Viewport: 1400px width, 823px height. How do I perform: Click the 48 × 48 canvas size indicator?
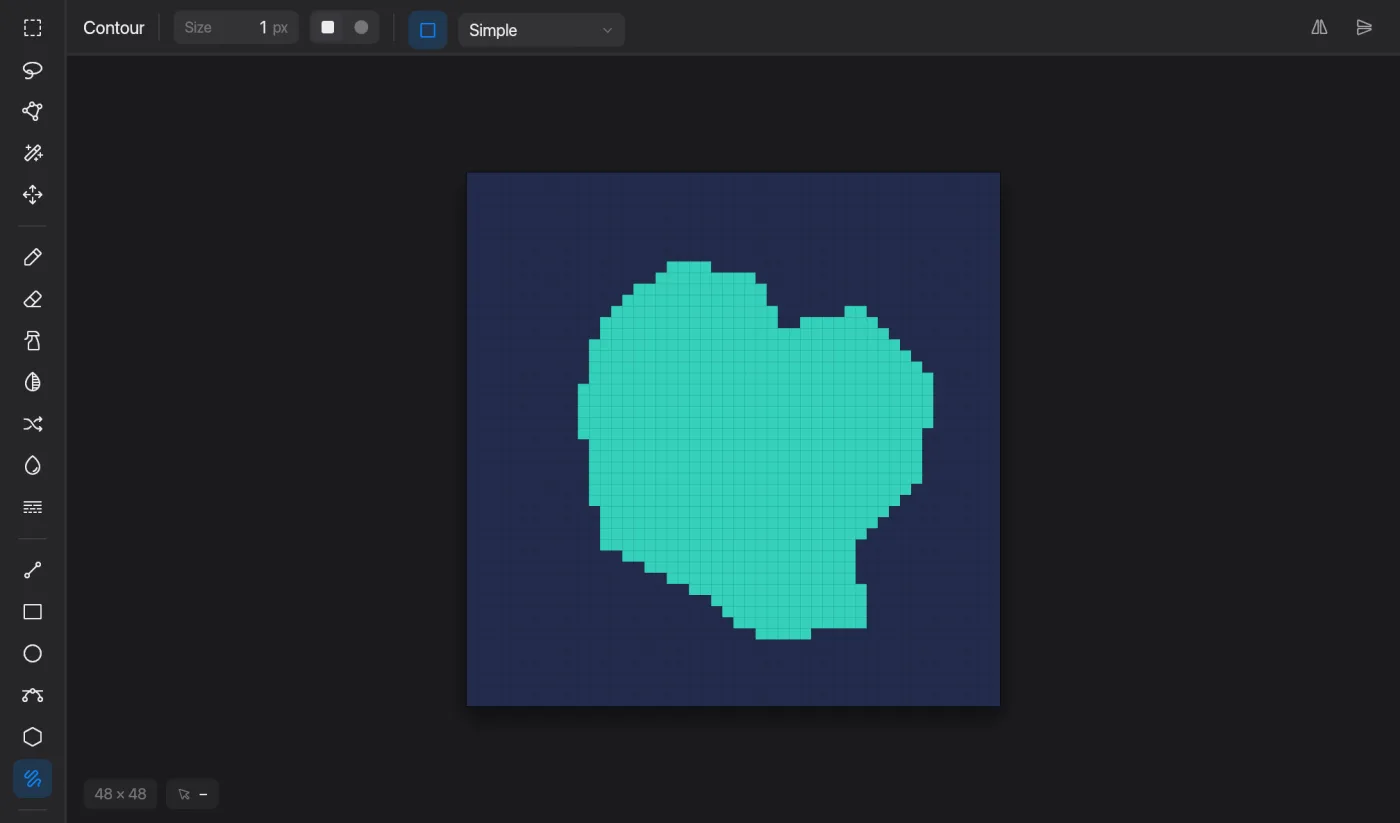point(120,794)
